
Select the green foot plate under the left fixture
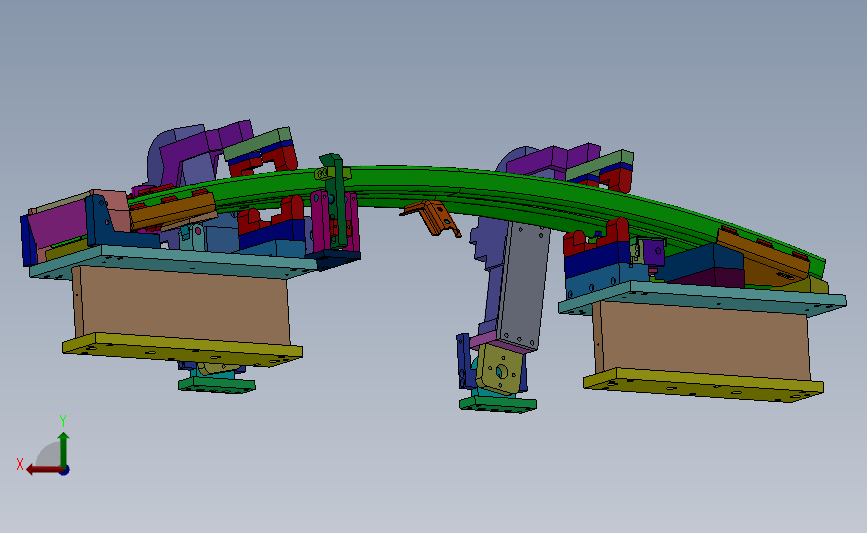(217, 384)
